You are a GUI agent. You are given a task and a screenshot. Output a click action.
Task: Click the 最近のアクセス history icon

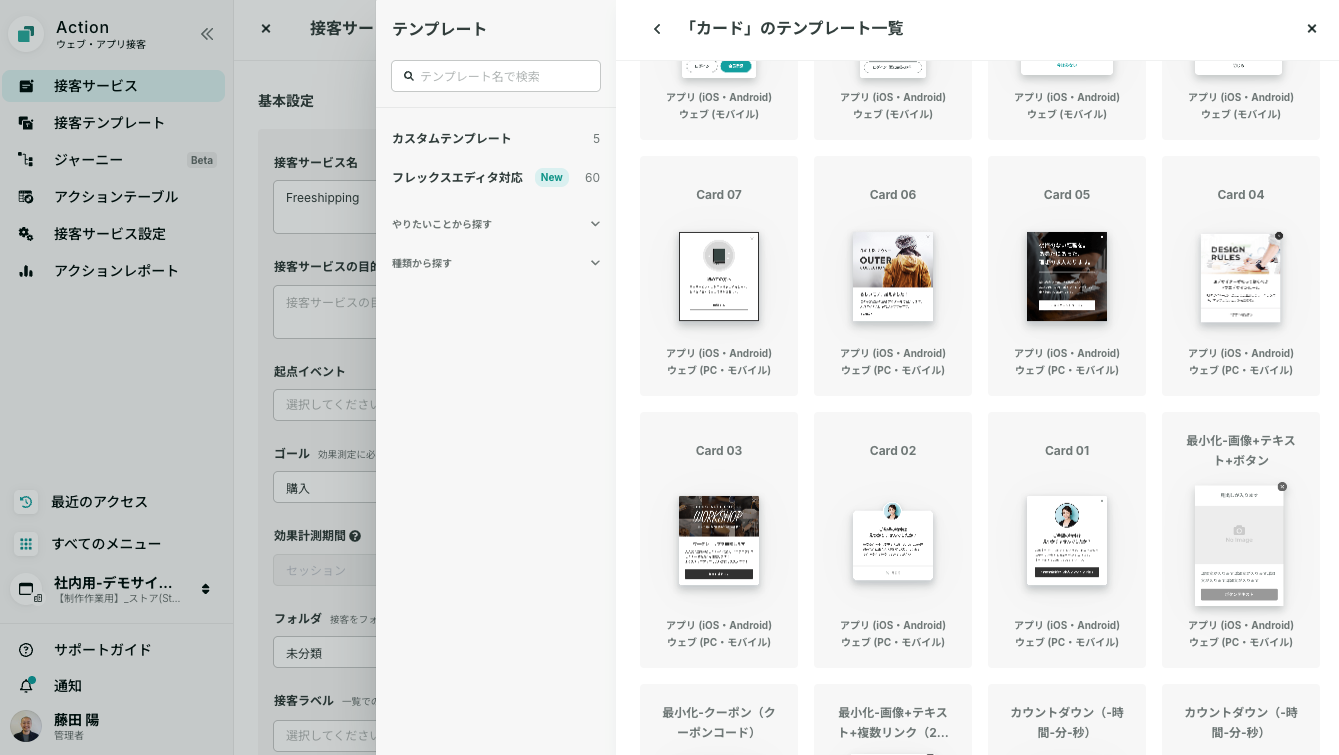(x=26, y=502)
